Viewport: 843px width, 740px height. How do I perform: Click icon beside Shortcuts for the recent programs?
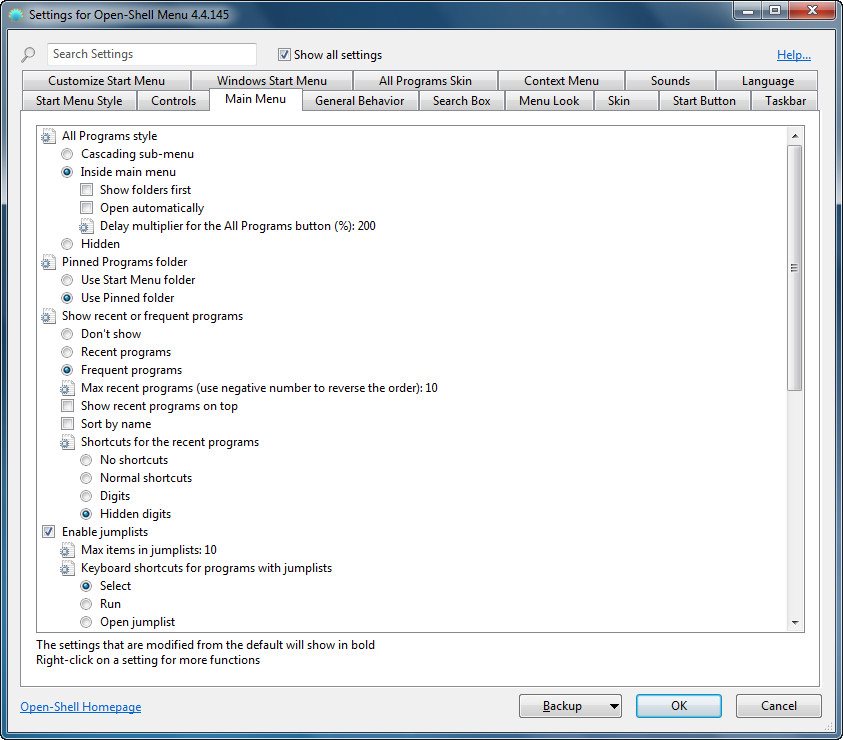pyautogui.click(x=67, y=442)
